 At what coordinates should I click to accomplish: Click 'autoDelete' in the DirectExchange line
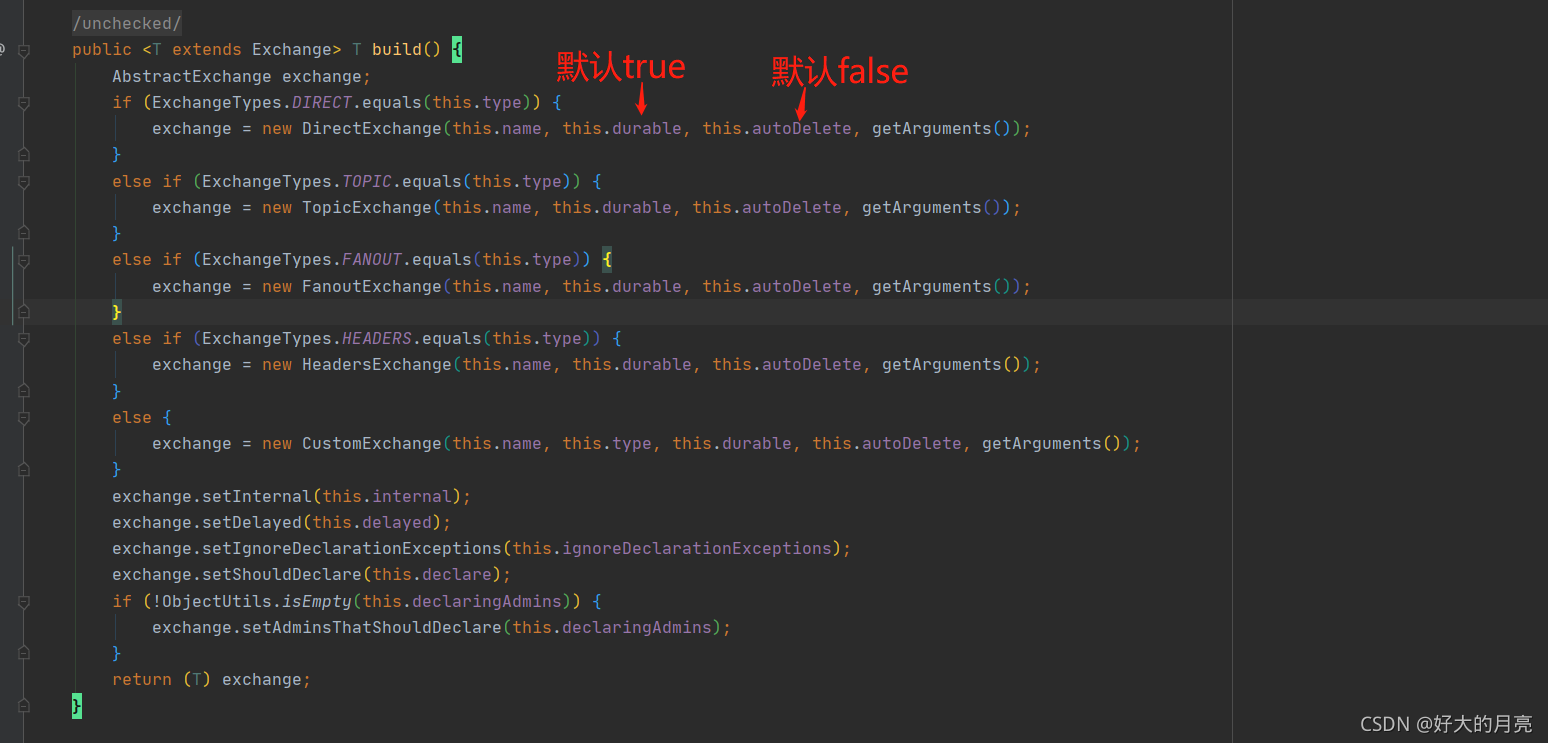(x=802, y=129)
